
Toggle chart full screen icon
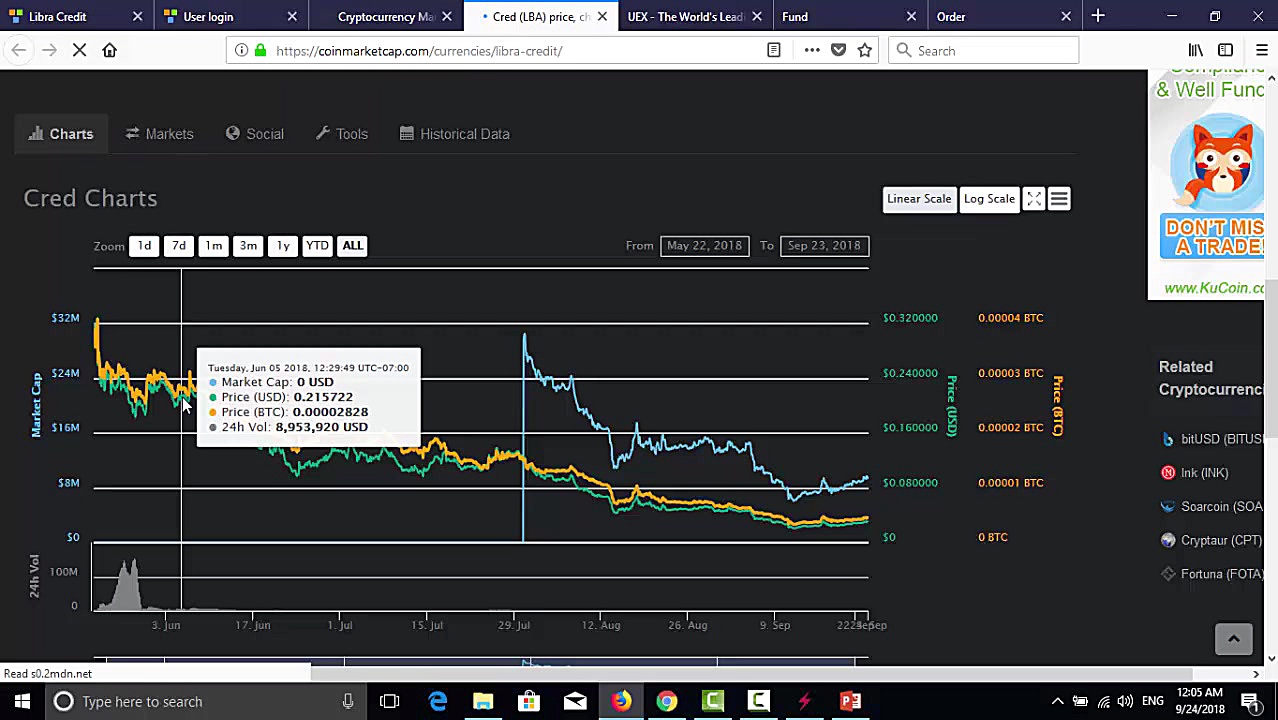(1034, 199)
